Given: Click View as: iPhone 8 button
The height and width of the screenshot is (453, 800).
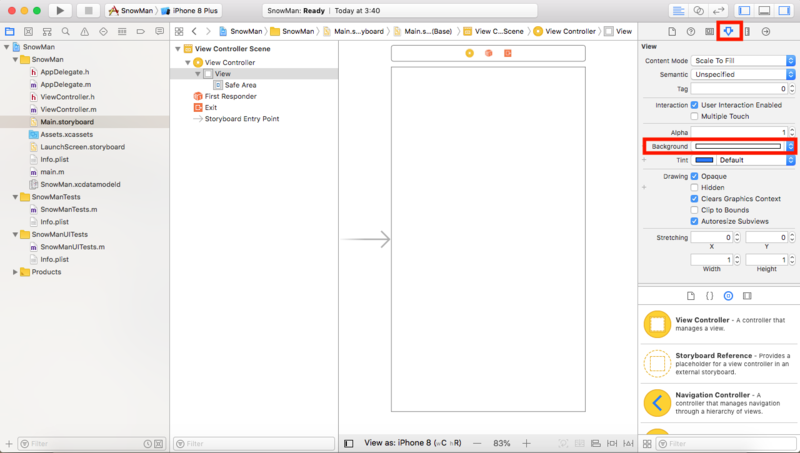Looking at the screenshot, I should [x=413, y=443].
